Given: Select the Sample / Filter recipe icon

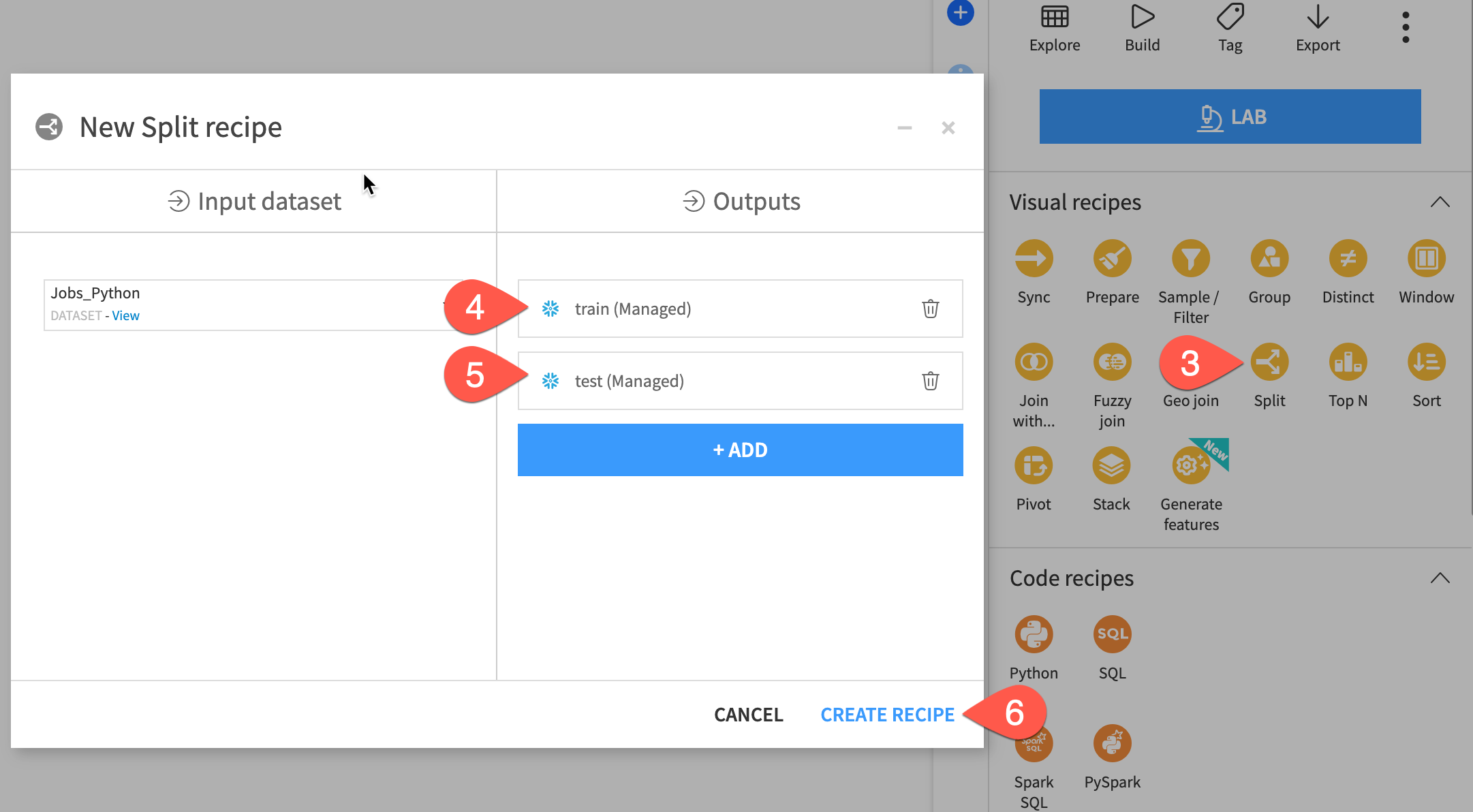Looking at the screenshot, I should pyautogui.click(x=1190, y=259).
